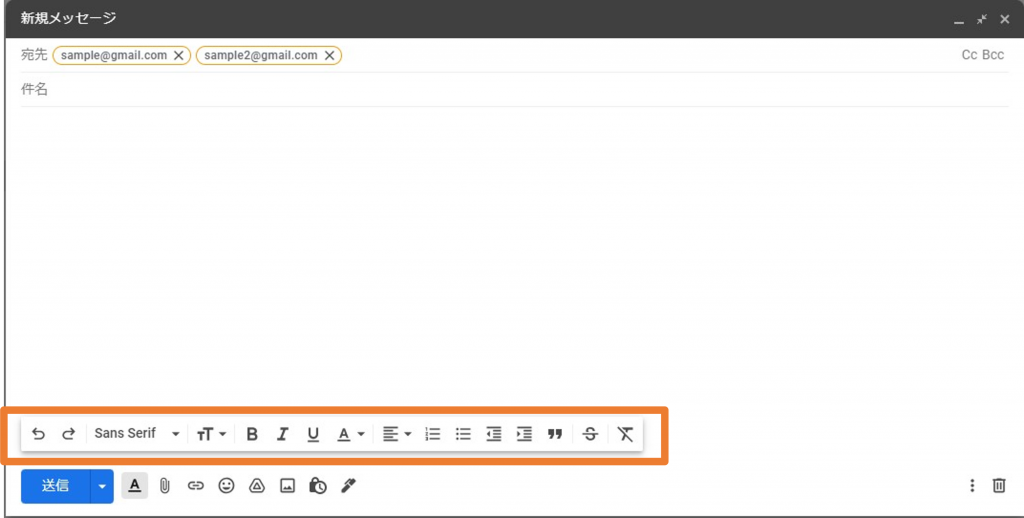Click into the message body area

point(515,255)
